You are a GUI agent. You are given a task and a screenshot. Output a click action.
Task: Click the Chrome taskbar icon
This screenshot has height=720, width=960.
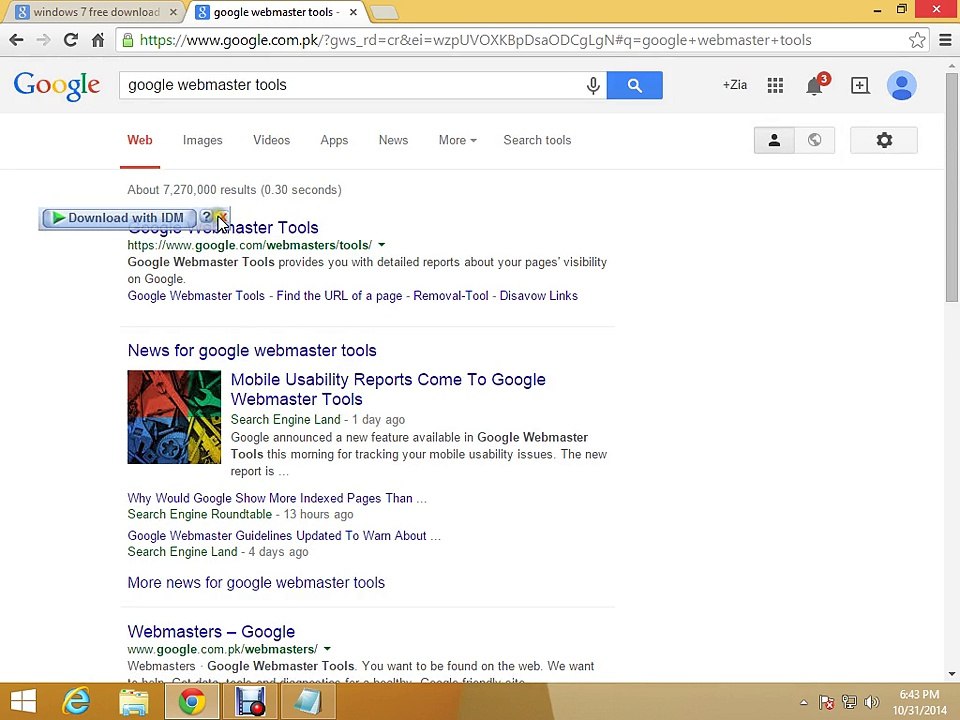click(192, 702)
